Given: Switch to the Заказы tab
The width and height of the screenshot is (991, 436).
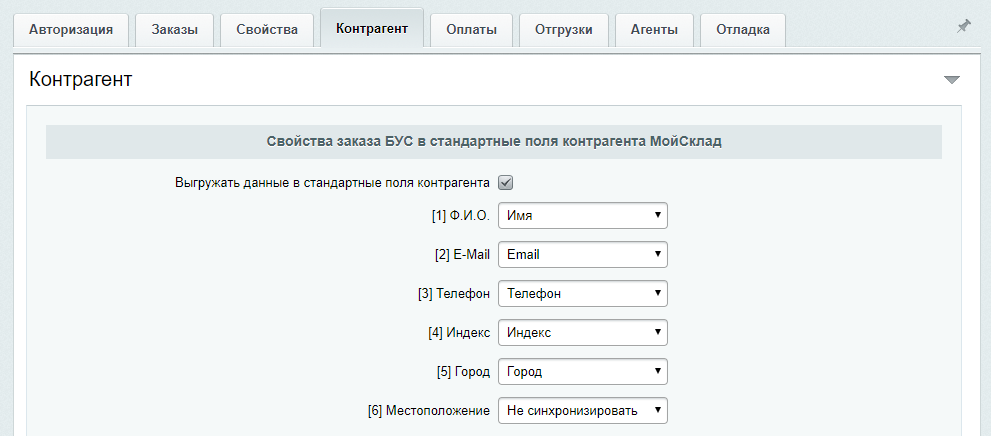Looking at the screenshot, I should point(175,30).
